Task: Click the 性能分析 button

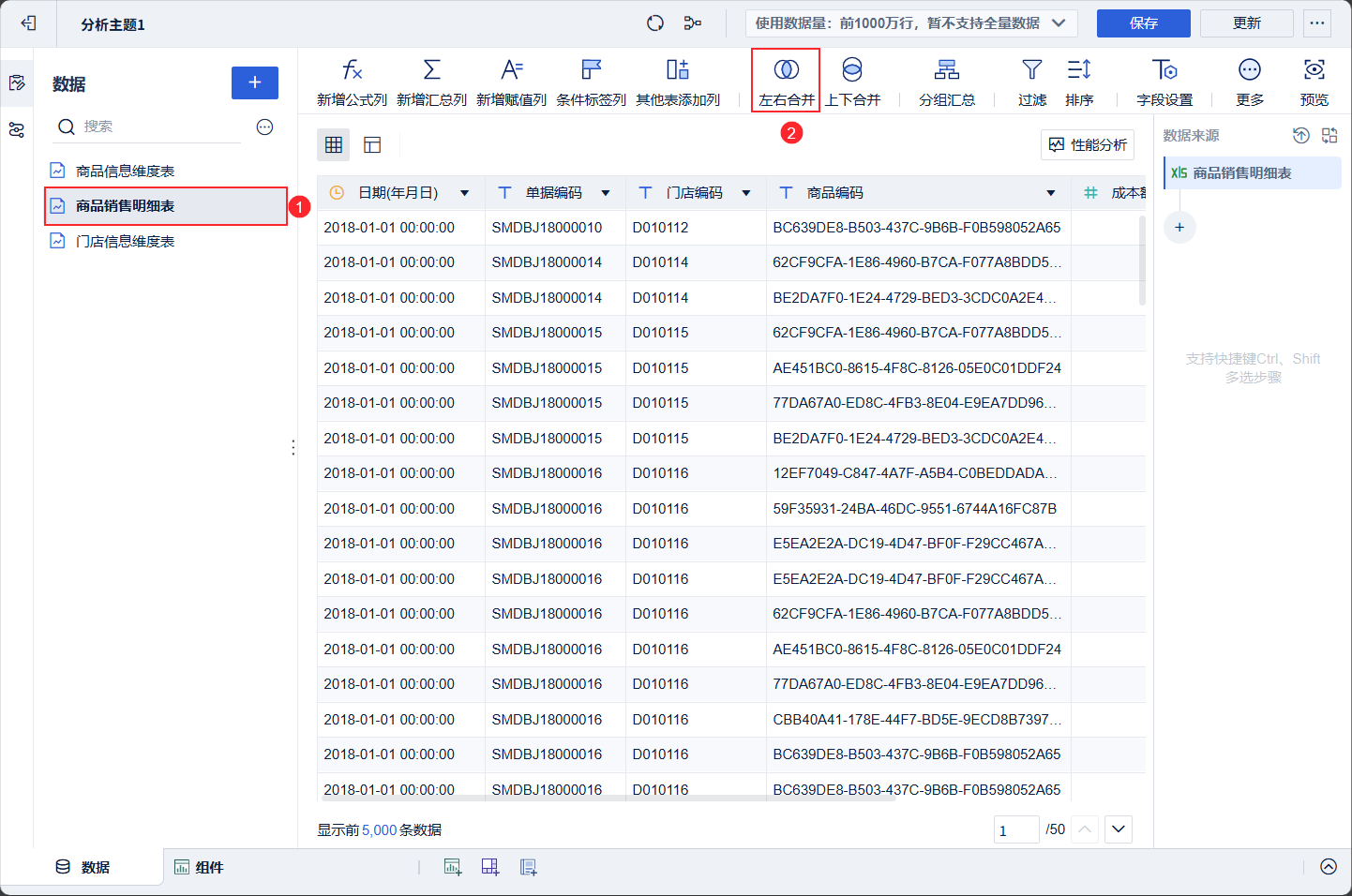Action: [x=1088, y=144]
